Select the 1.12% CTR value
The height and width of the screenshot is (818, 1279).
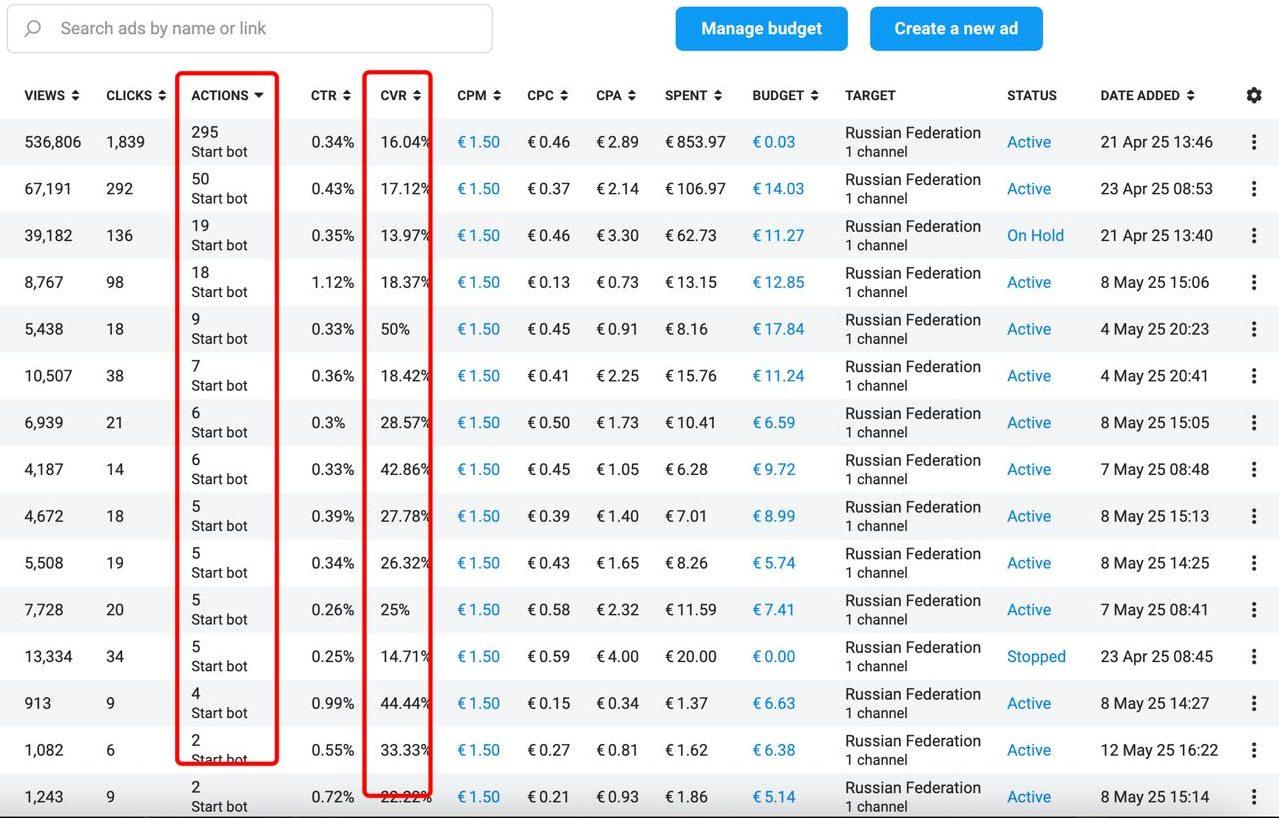333,283
